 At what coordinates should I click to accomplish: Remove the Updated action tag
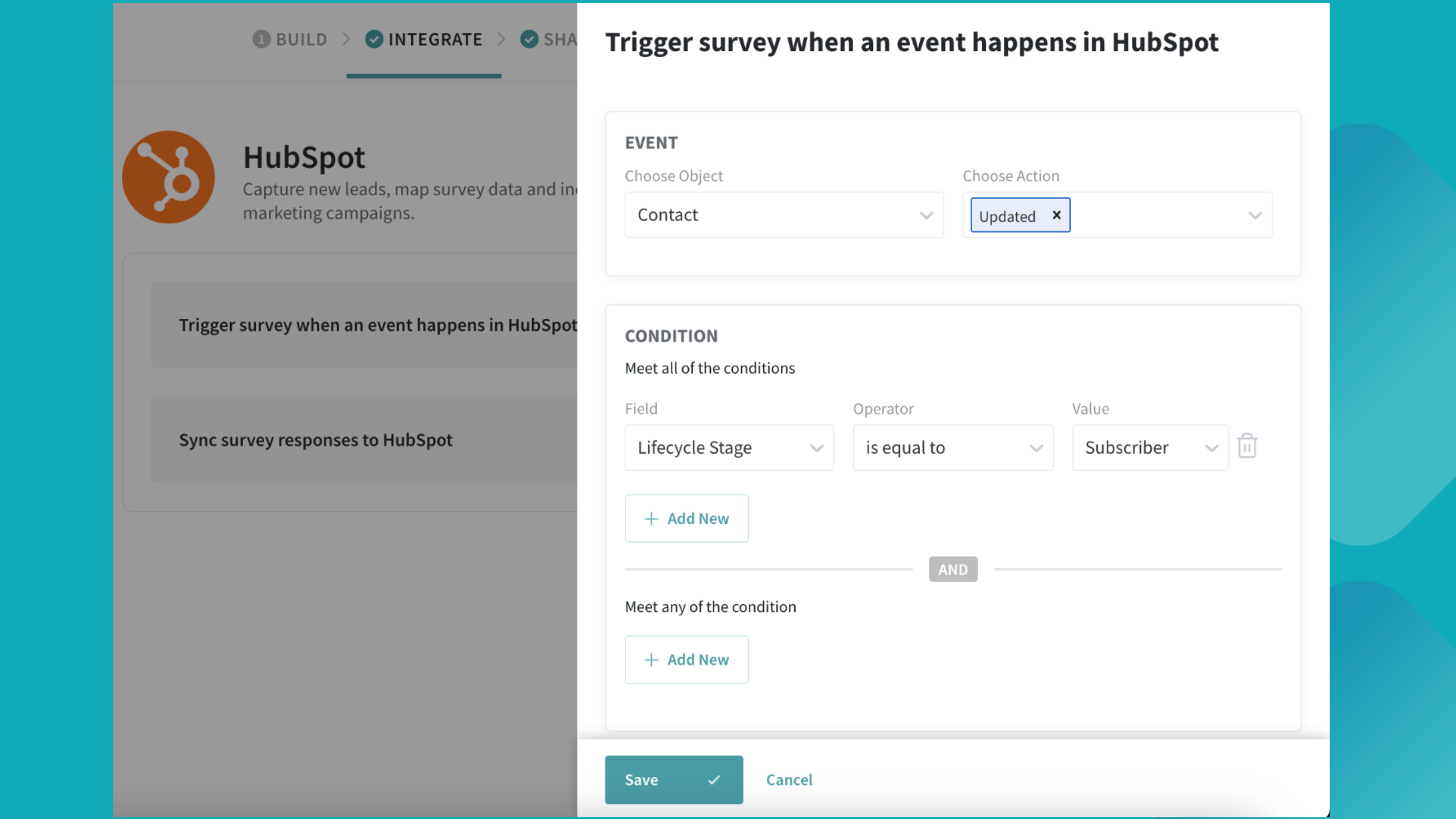1056,215
